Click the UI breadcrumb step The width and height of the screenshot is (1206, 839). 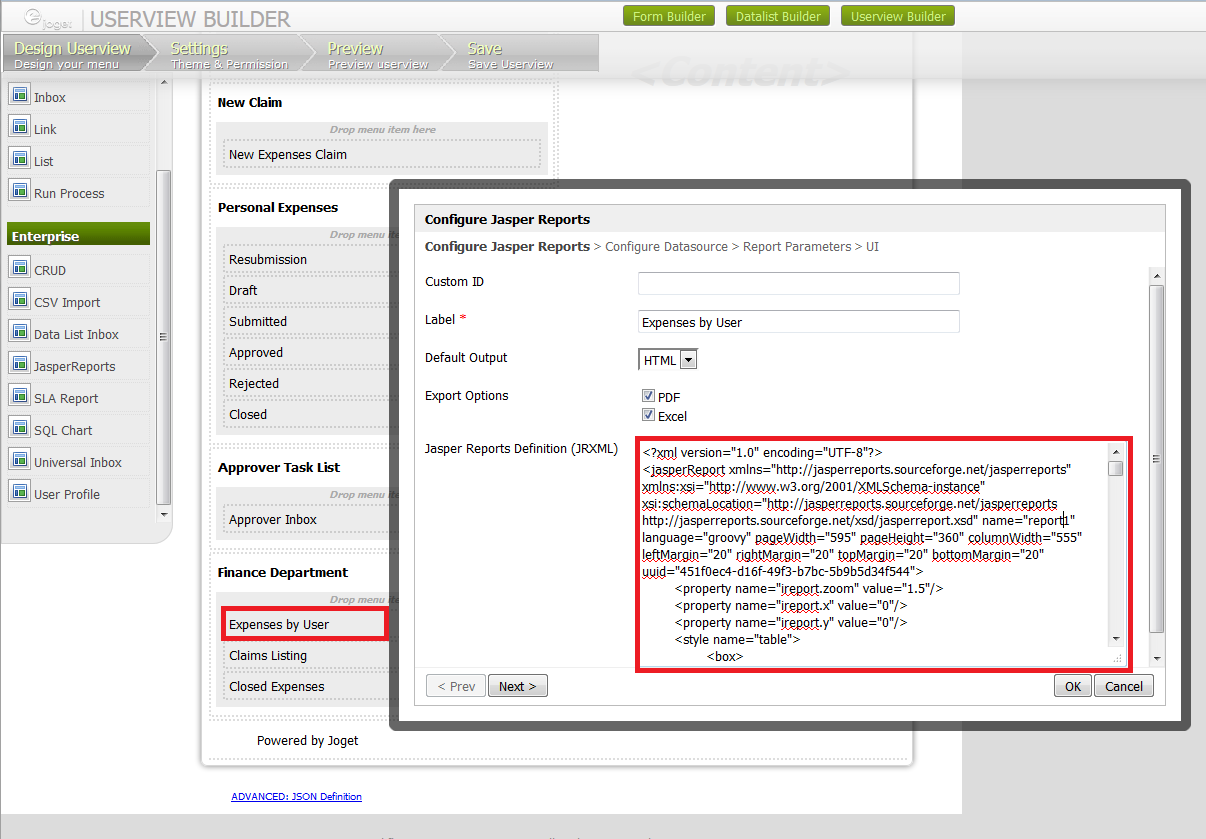pyautogui.click(x=873, y=246)
